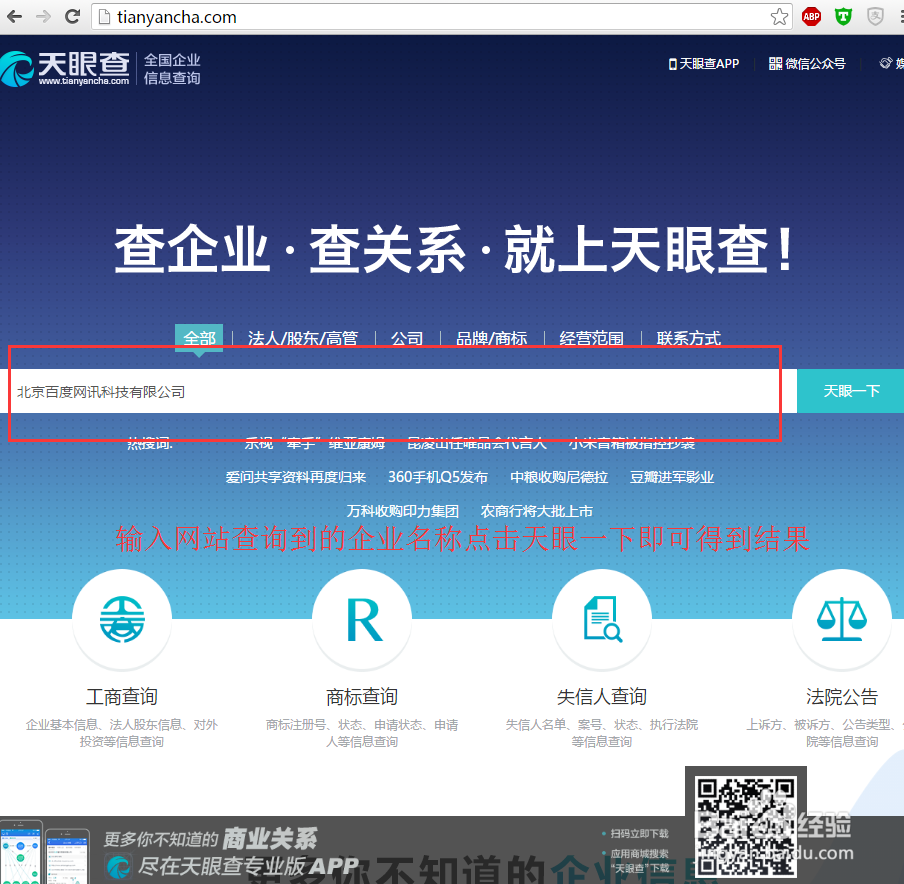Image resolution: width=904 pixels, height=884 pixels.
Task: Click the 法院公告 scales icon
Action: click(x=842, y=619)
